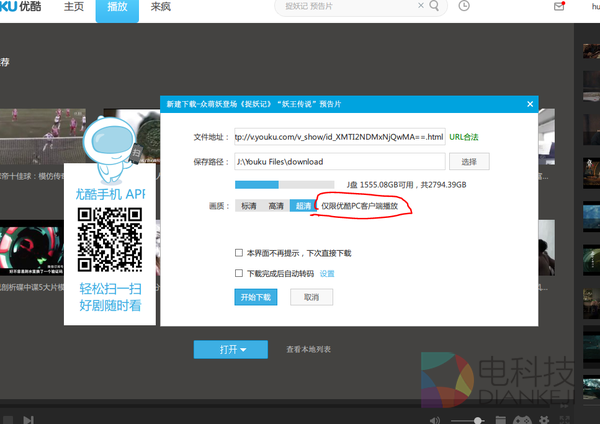600x424 pixels.
Task: Open the folder icon in the player bar
Action: tap(500, 420)
